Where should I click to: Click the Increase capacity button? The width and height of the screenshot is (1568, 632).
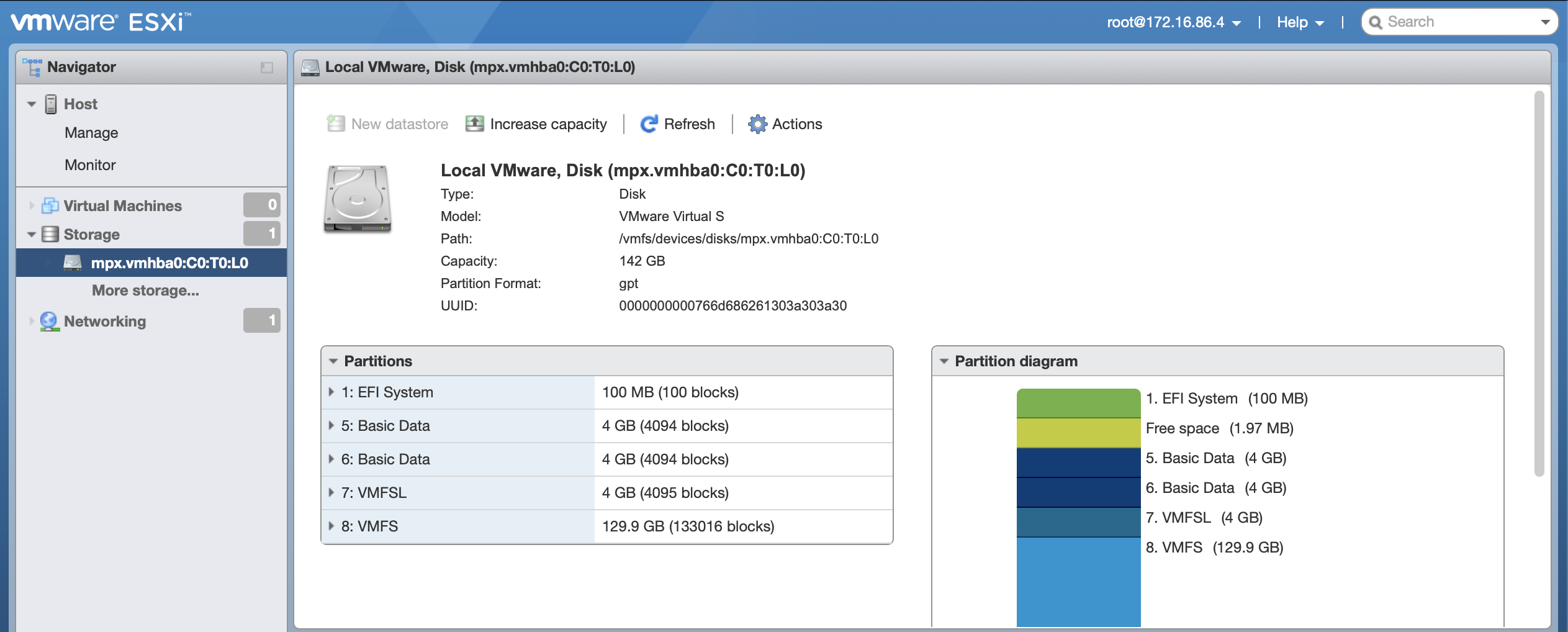click(x=536, y=124)
